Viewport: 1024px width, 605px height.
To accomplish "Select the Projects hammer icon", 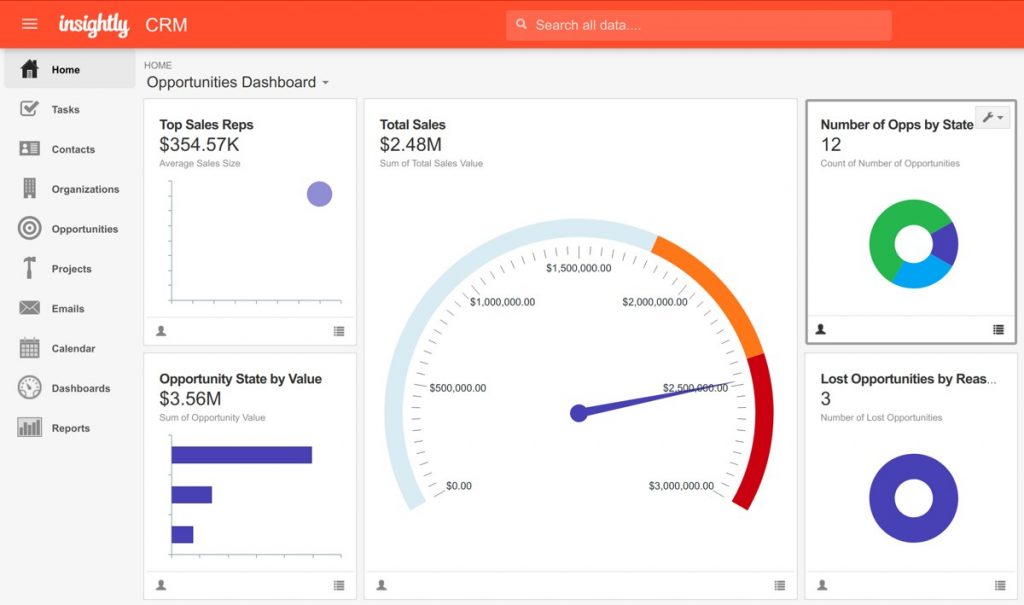I will (30, 268).
